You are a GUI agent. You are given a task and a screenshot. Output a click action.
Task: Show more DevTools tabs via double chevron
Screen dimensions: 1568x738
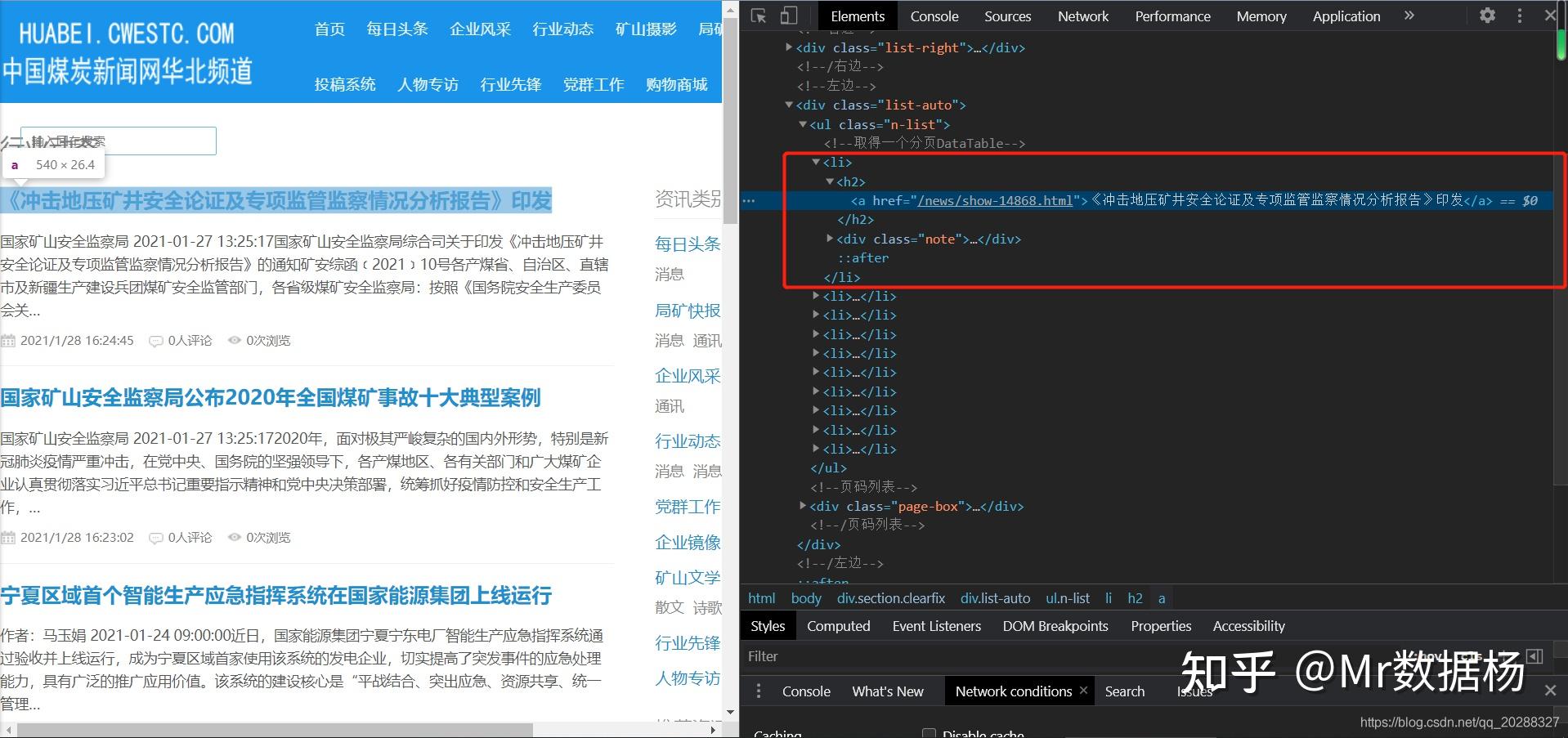tap(1409, 16)
